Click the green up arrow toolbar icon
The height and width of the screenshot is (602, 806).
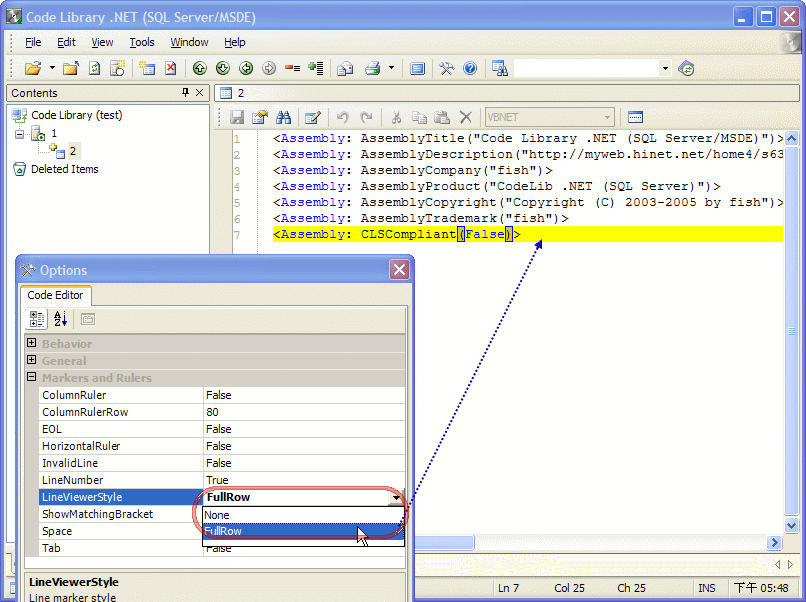[199, 68]
